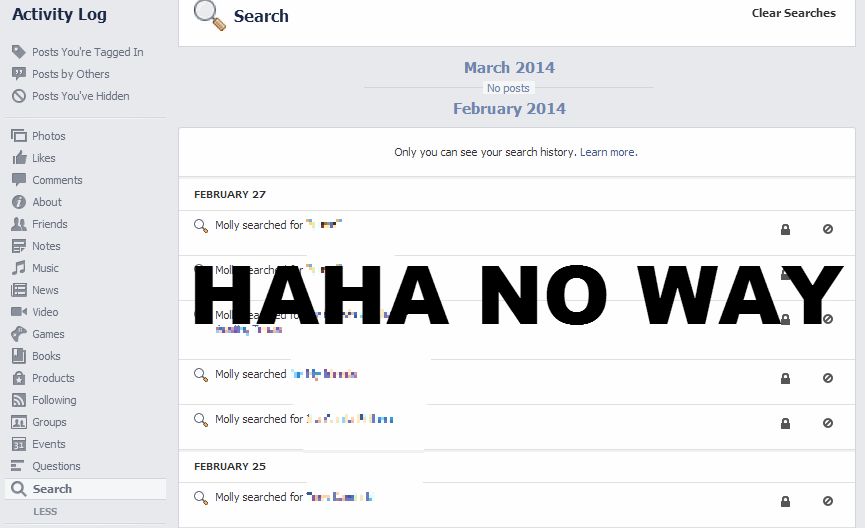Click the magnifier icon on first February 27 search row
This screenshot has width=865, height=528.
(201, 226)
